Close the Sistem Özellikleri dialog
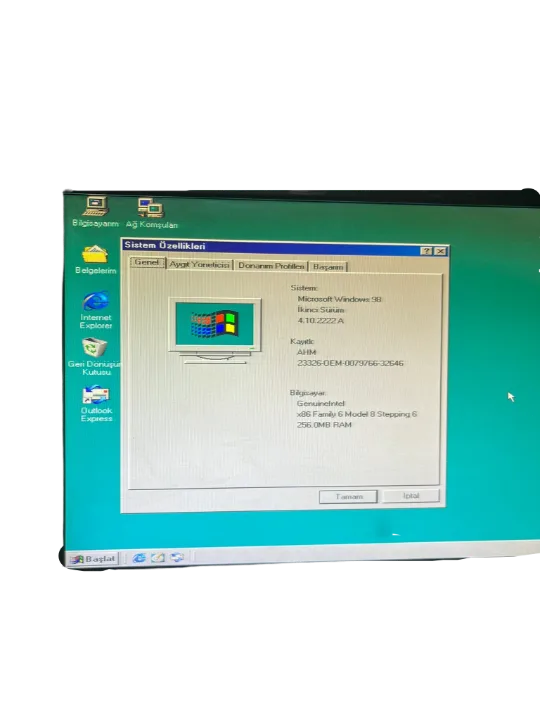Image resolution: width=540 pixels, height=720 pixels. [x=440, y=251]
